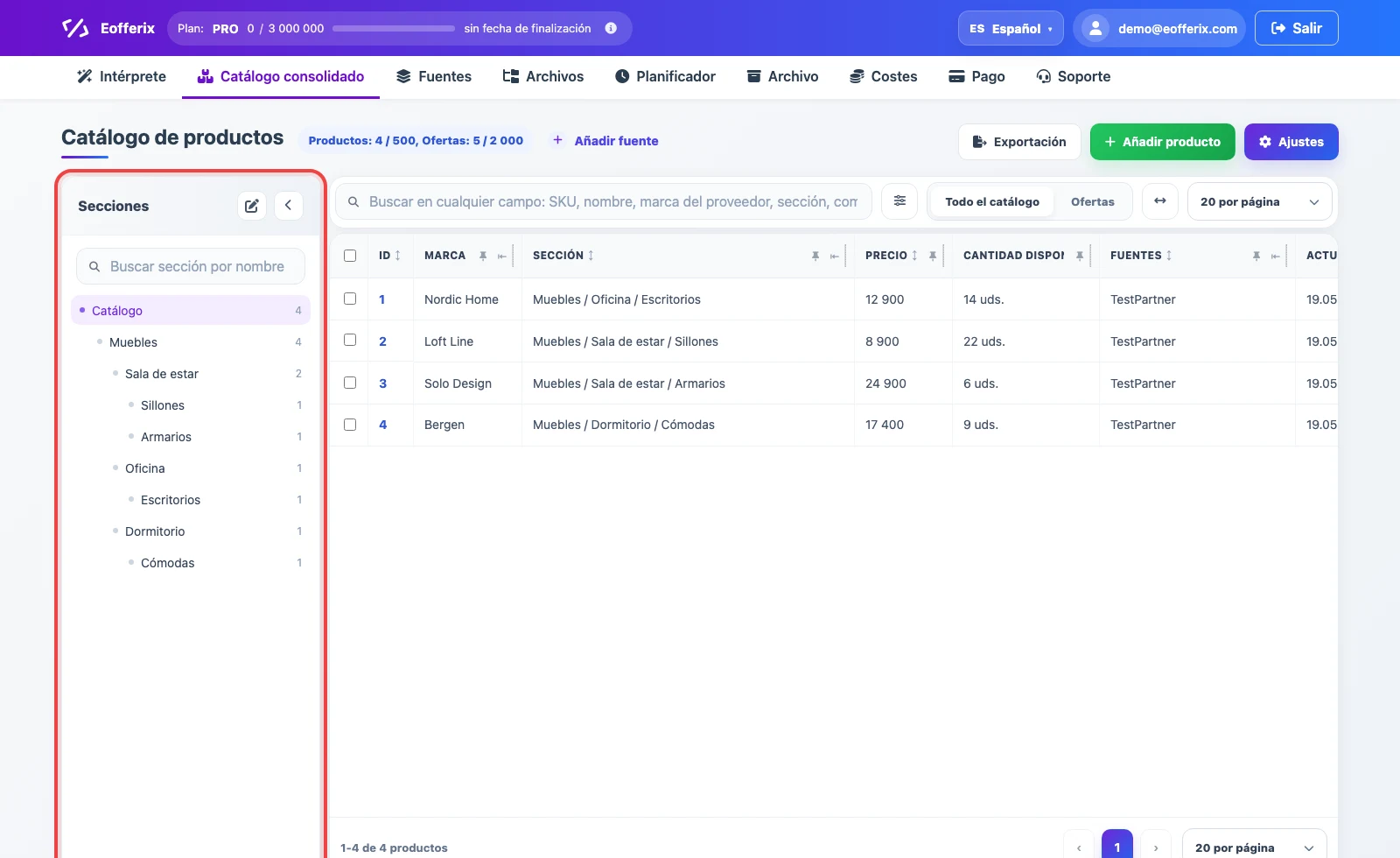Pin the CANTIDAD DISPONIBLE column
Viewport: 1400px width, 858px height.
1080,256
